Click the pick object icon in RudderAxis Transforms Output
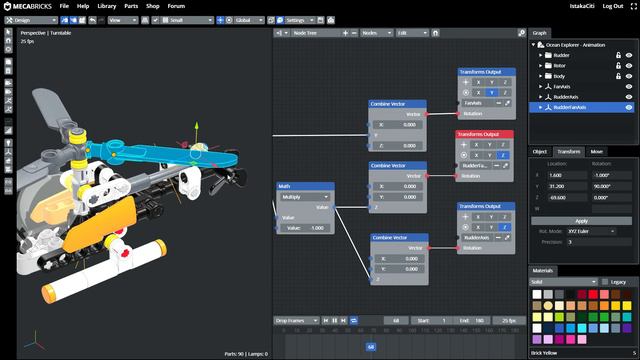 coord(507,237)
